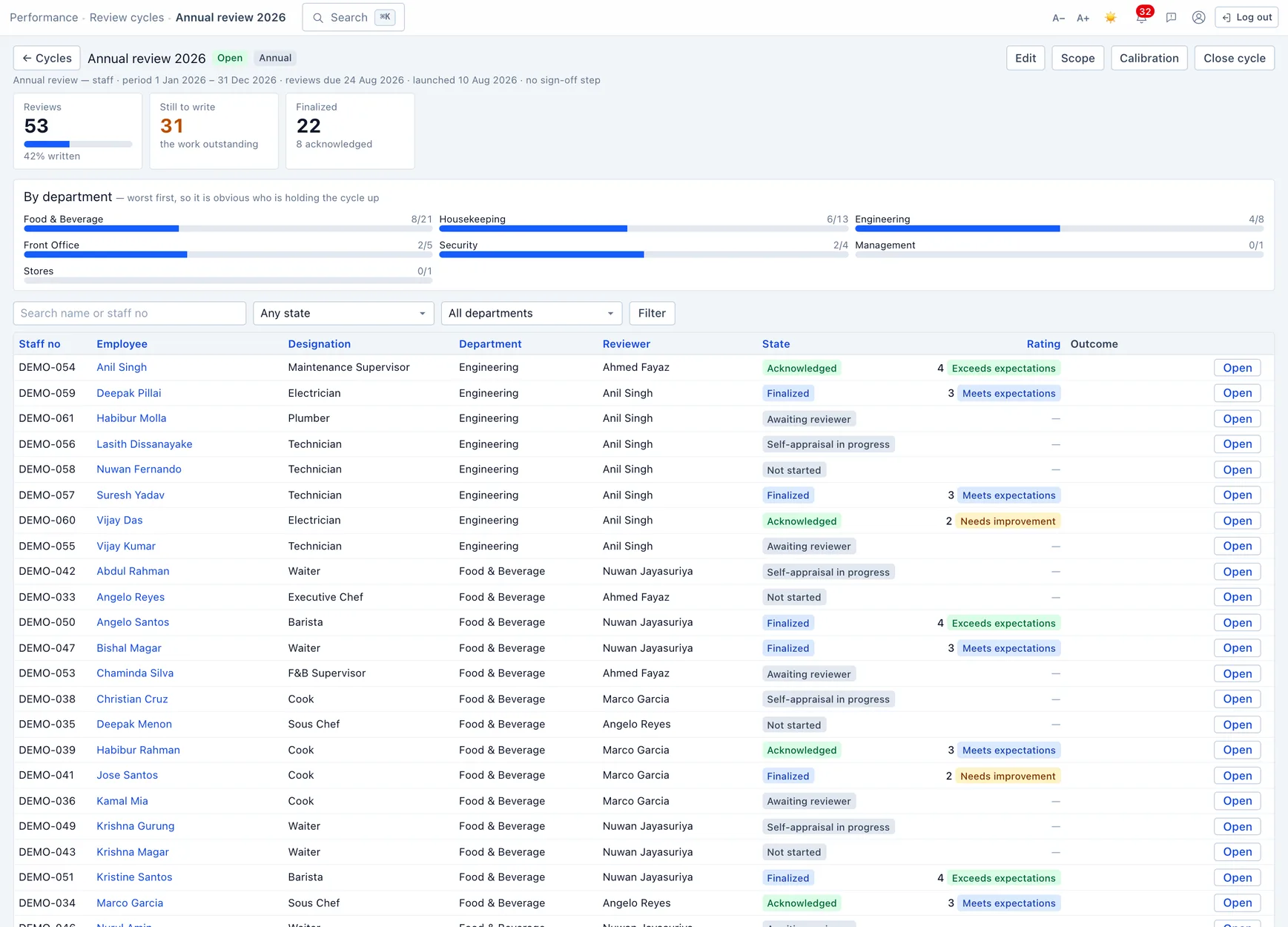Open review for DEMO-051 row
The height and width of the screenshot is (927, 1288).
[1237, 878]
